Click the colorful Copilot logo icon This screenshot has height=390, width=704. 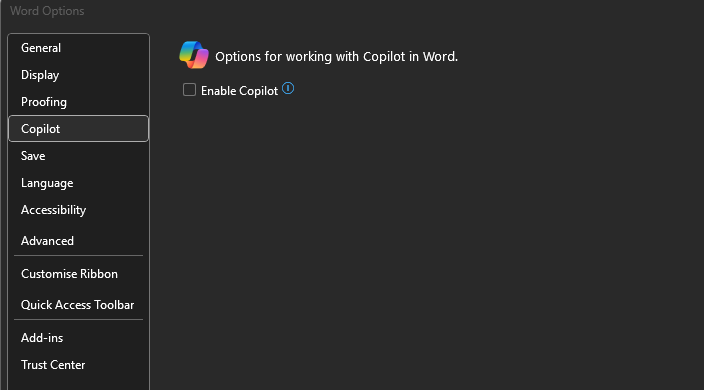[194, 55]
